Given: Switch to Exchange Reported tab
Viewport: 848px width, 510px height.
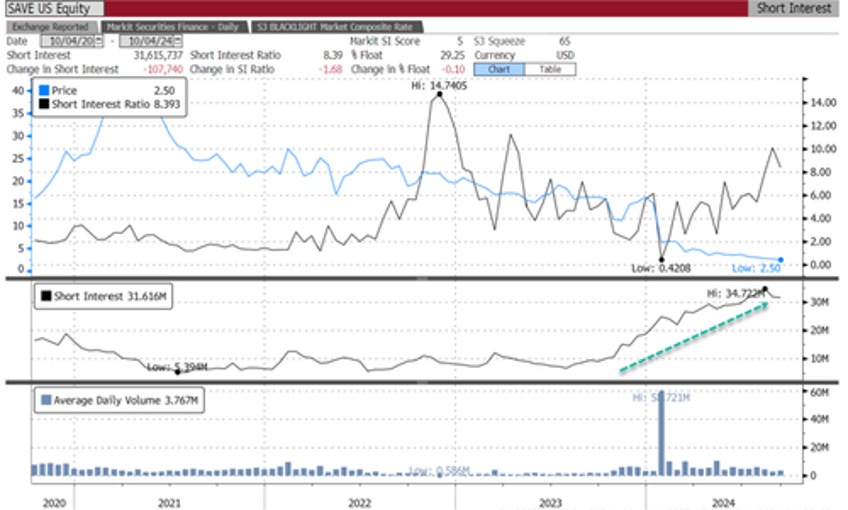Looking at the screenshot, I should click(x=51, y=27).
